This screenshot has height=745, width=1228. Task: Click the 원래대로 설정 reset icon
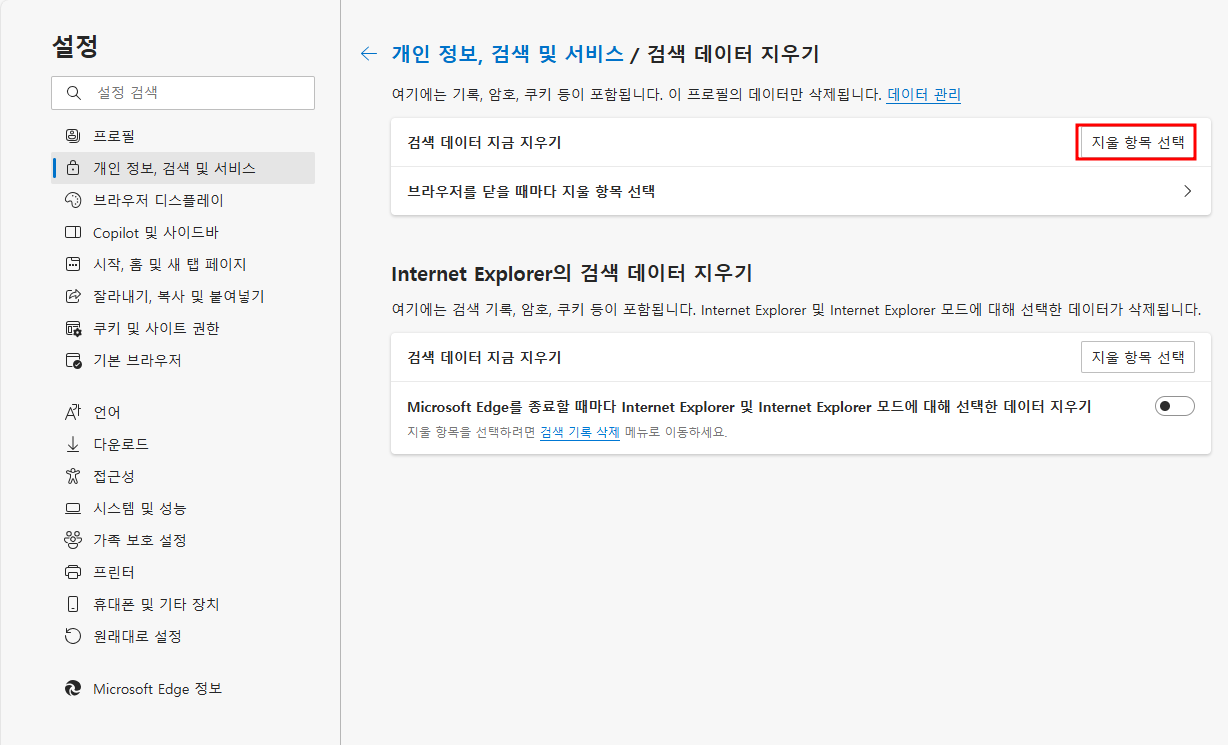pyautogui.click(x=72, y=636)
